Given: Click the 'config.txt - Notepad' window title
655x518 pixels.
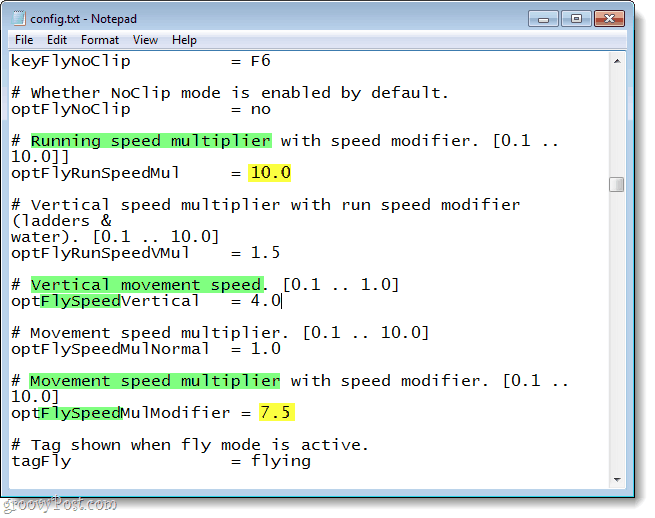Looking at the screenshot, I should 83,19.
